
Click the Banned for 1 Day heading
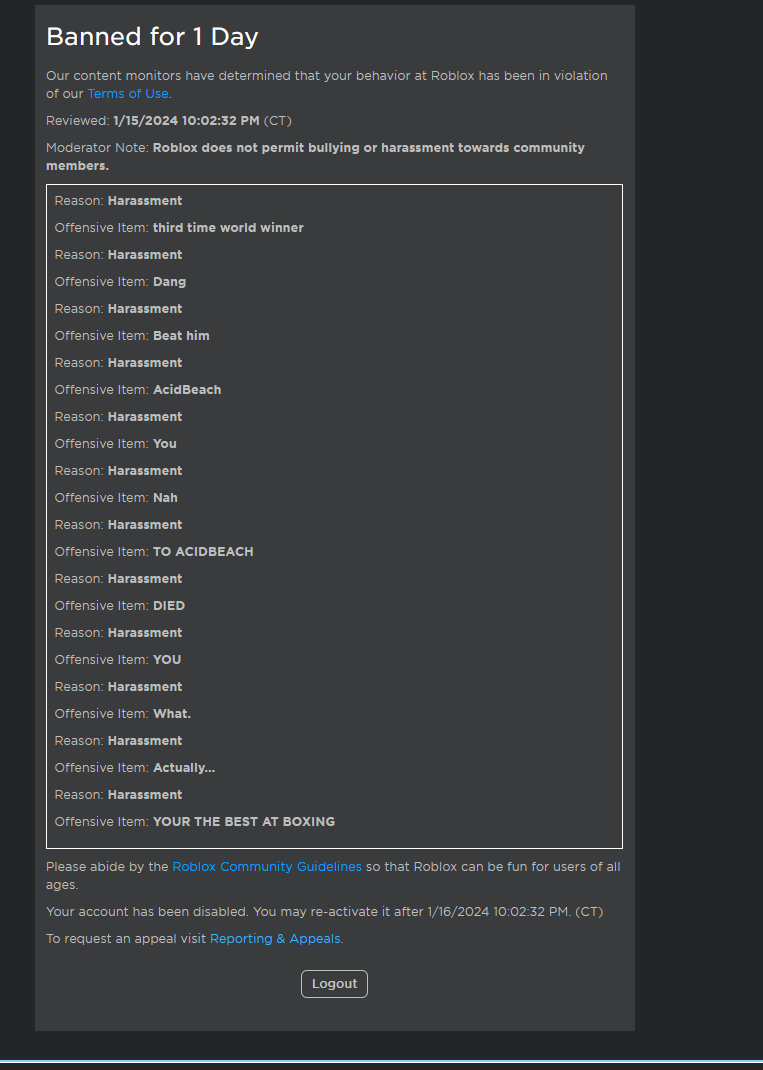(x=152, y=37)
